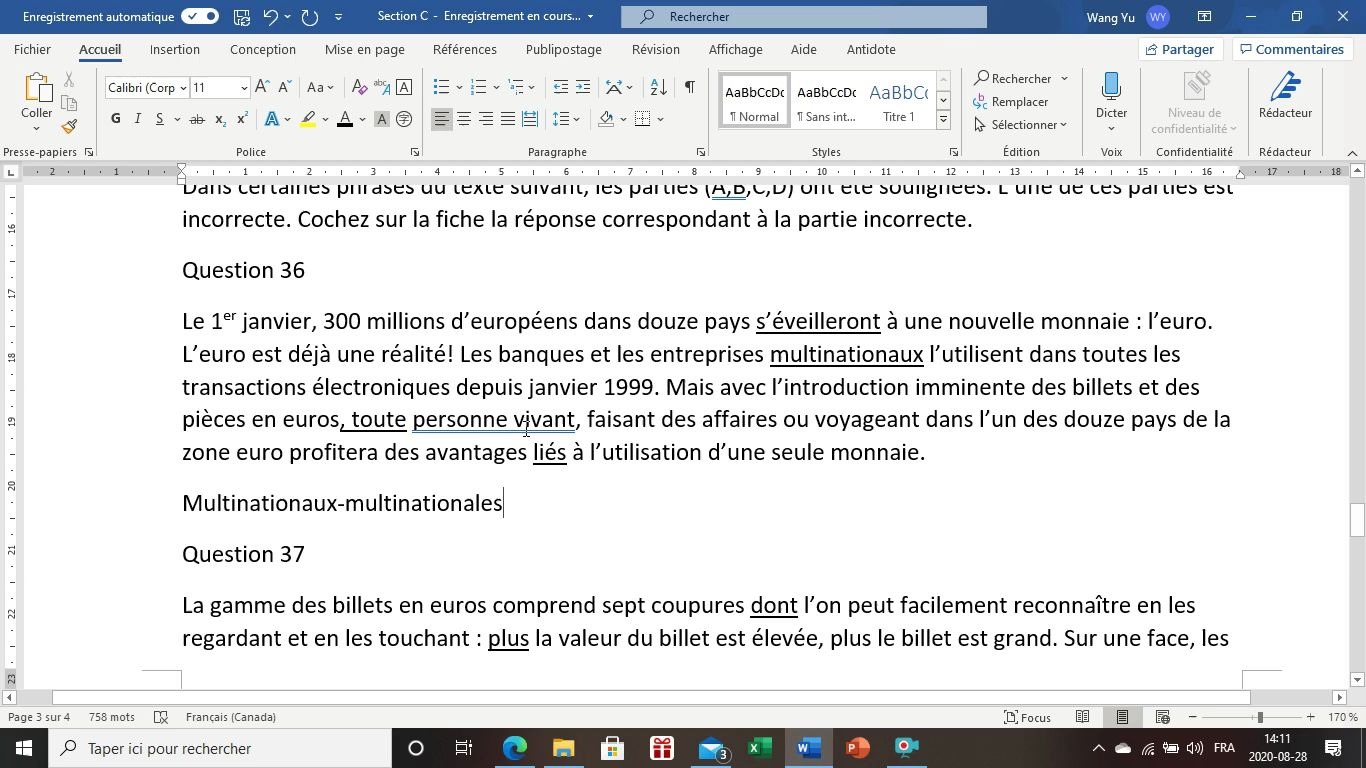Switch to Web Layout view icon

(x=1162, y=717)
